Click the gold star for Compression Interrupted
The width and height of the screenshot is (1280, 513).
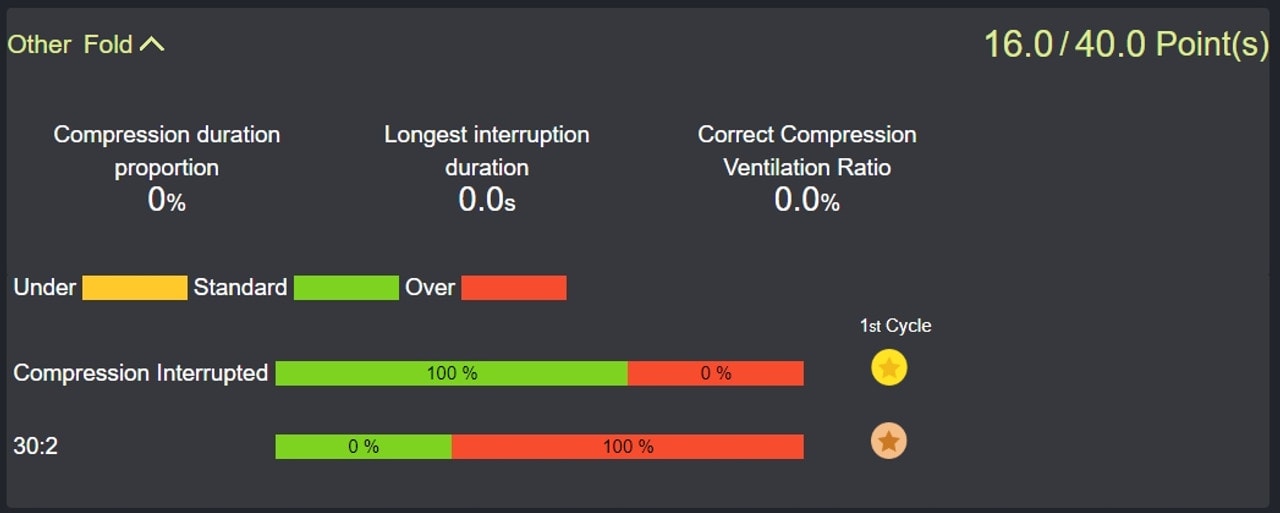[889, 368]
